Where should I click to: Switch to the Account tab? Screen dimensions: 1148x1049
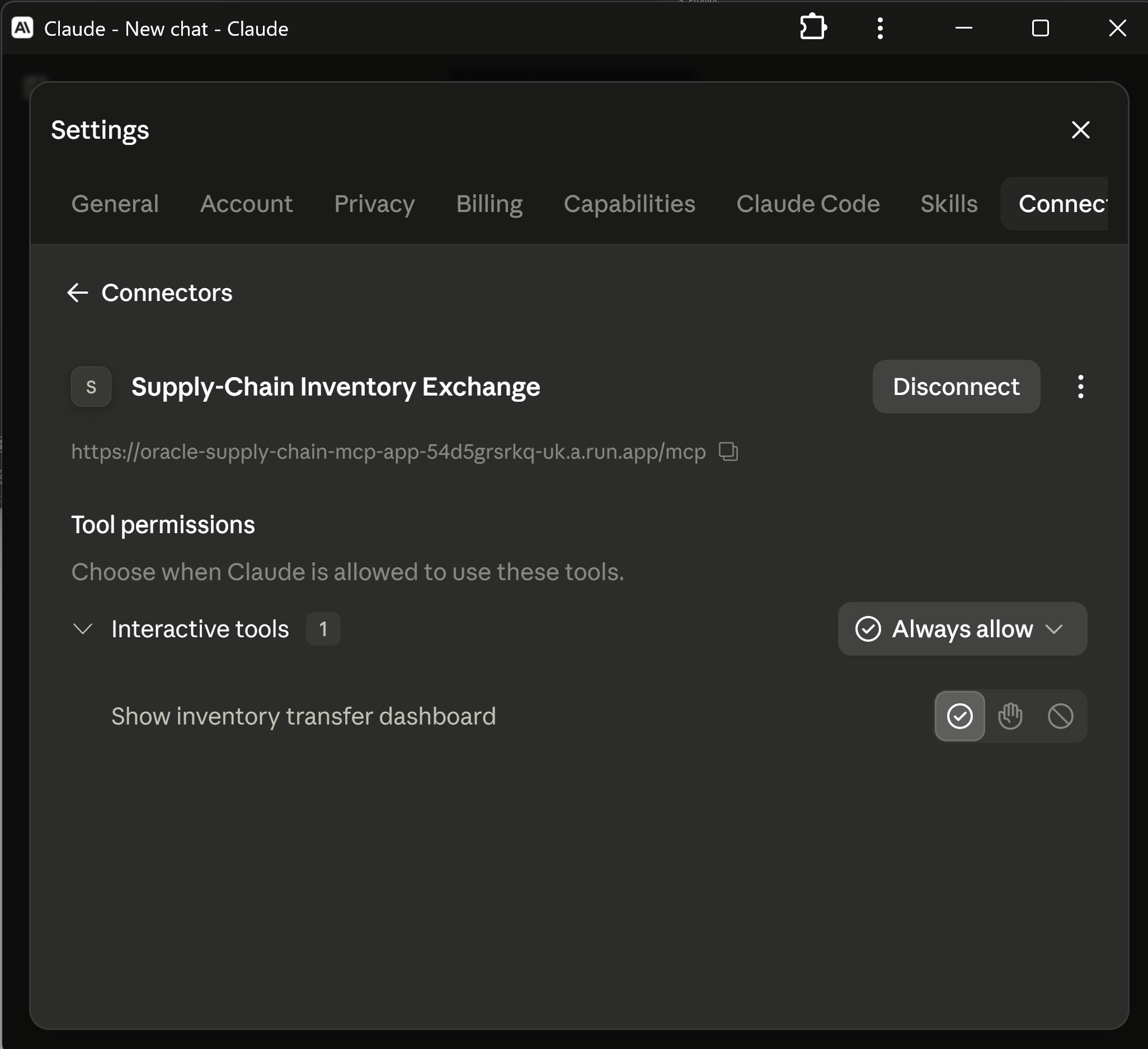point(246,204)
